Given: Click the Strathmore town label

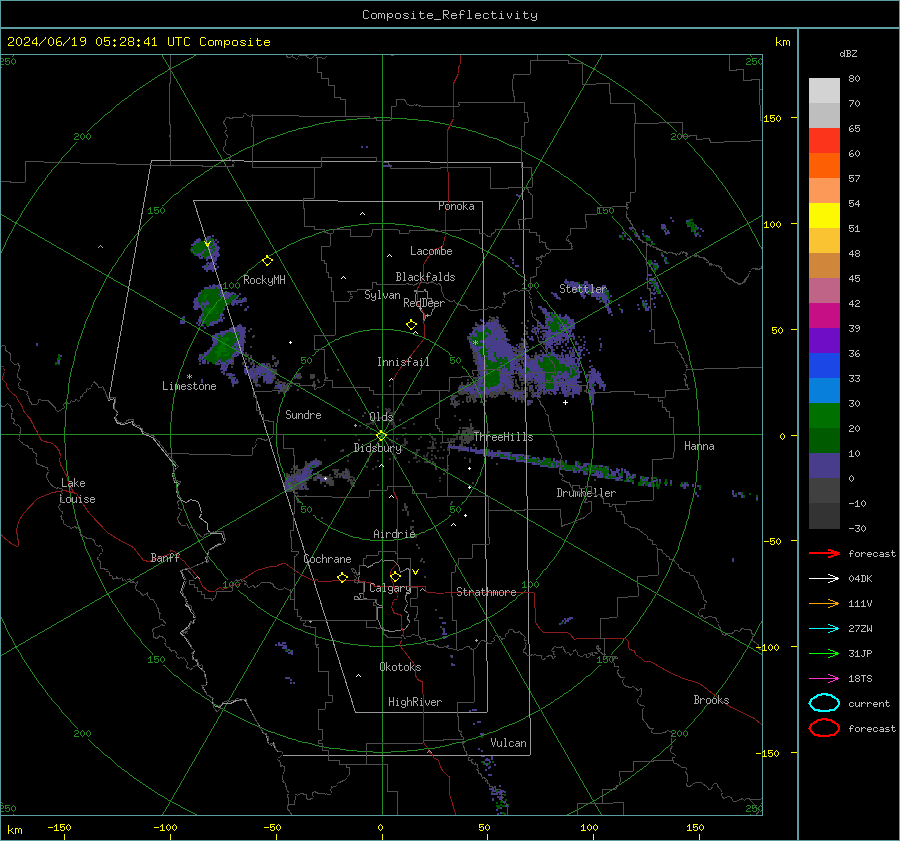Looking at the screenshot, I should [486, 592].
